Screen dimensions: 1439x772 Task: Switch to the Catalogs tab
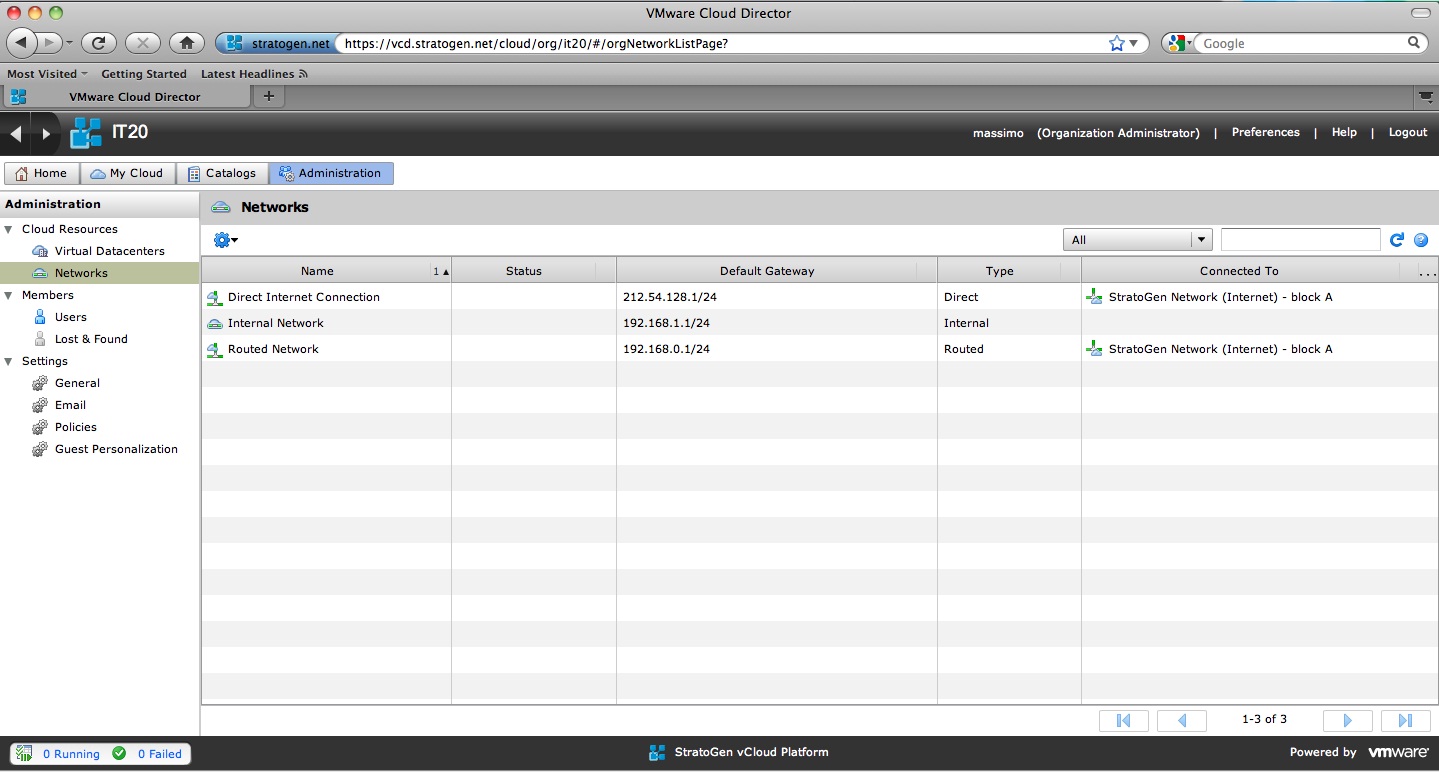coord(222,173)
